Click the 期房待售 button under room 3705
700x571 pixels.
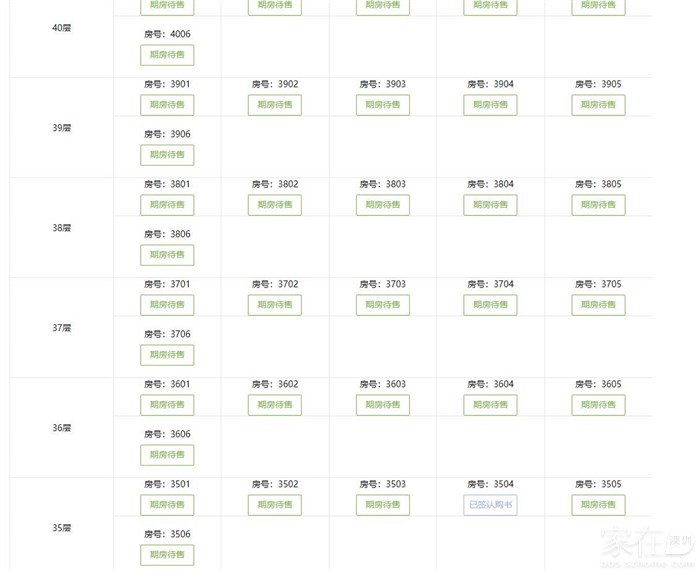598,305
